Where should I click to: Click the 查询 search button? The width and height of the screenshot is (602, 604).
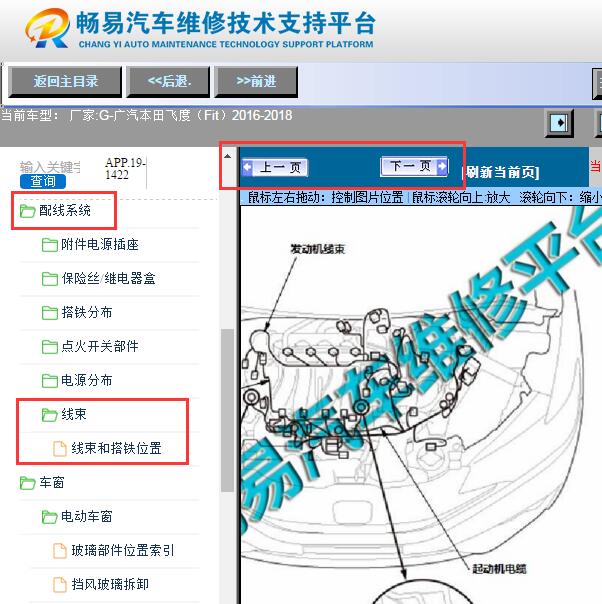(43, 181)
